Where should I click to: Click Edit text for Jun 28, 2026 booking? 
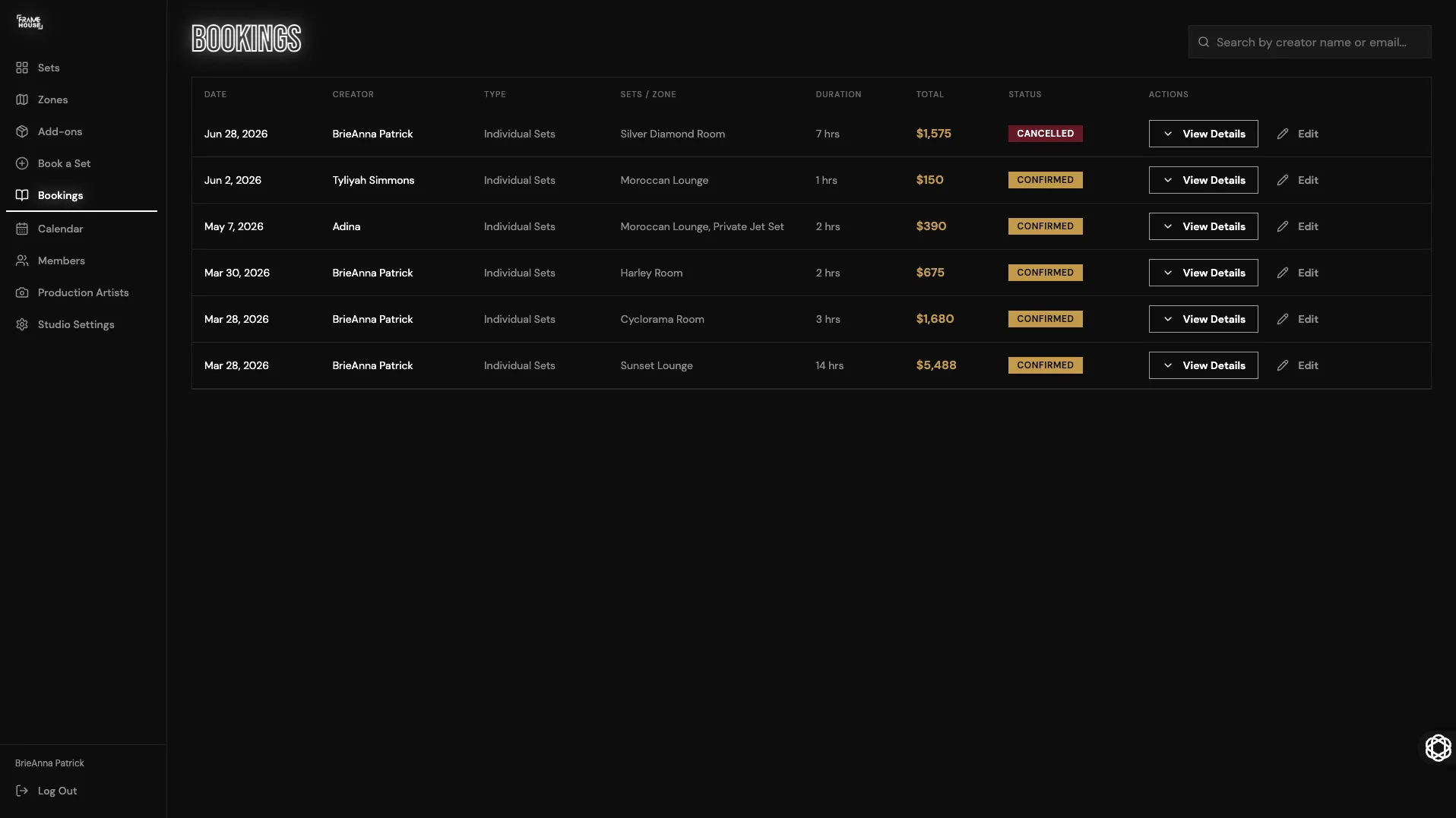pos(1308,134)
